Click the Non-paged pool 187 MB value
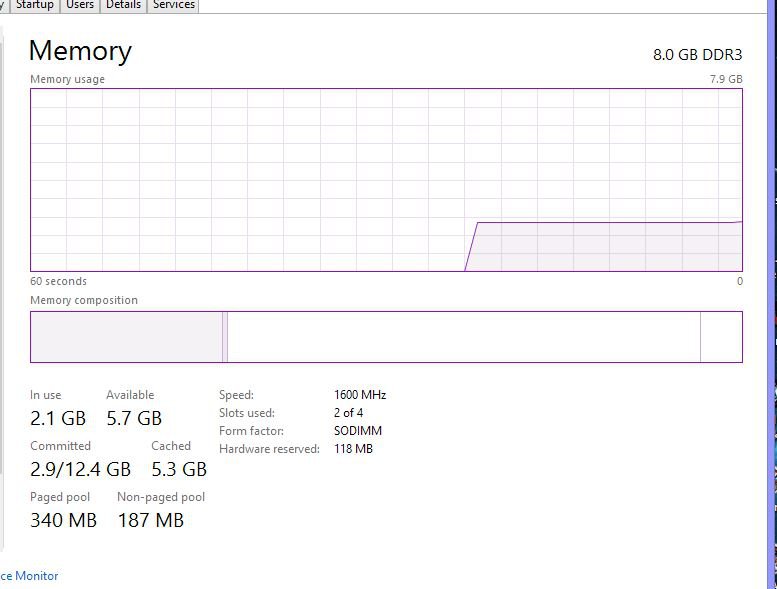Viewport: 777px width, 589px height. coord(151,520)
